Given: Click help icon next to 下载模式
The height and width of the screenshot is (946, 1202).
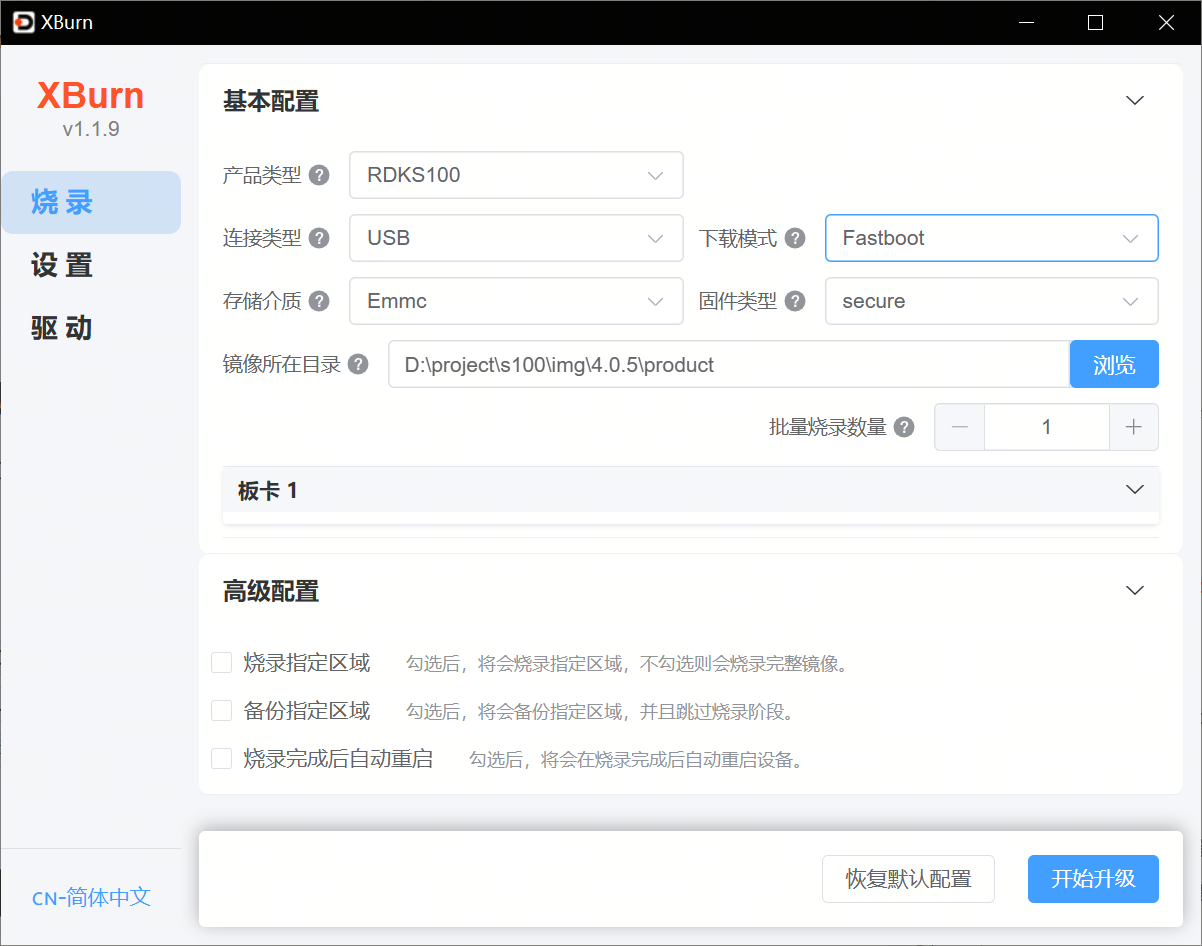Looking at the screenshot, I should pos(795,238).
